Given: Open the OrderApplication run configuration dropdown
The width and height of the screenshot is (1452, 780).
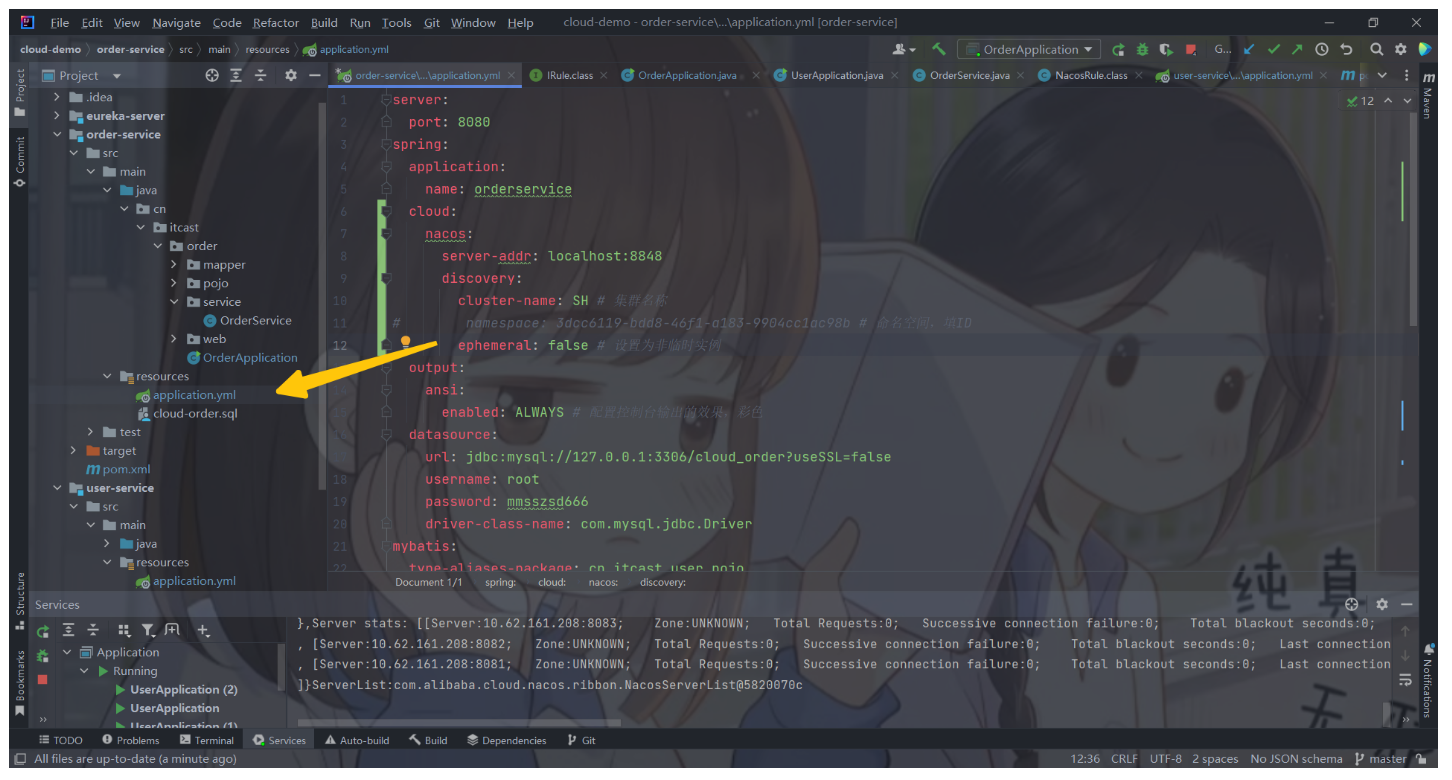Looking at the screenshot, I should point(1029,49).
